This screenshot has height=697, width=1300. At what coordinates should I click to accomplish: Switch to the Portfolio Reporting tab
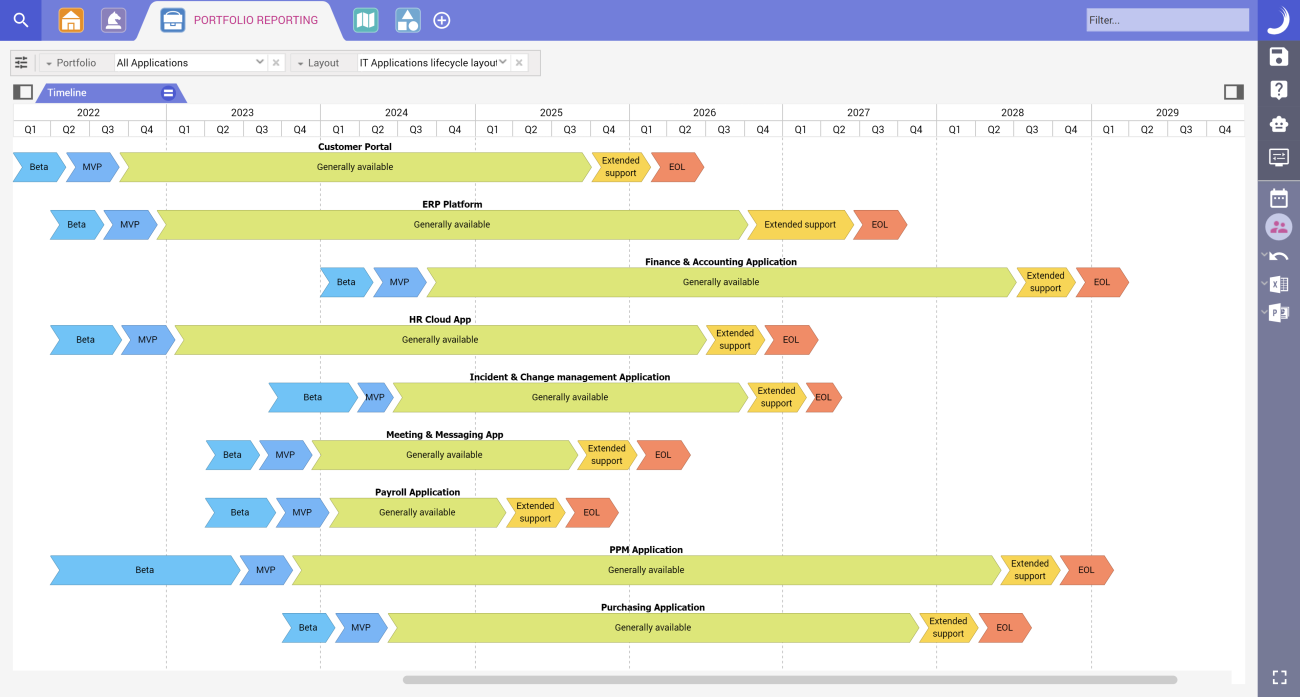242,20
